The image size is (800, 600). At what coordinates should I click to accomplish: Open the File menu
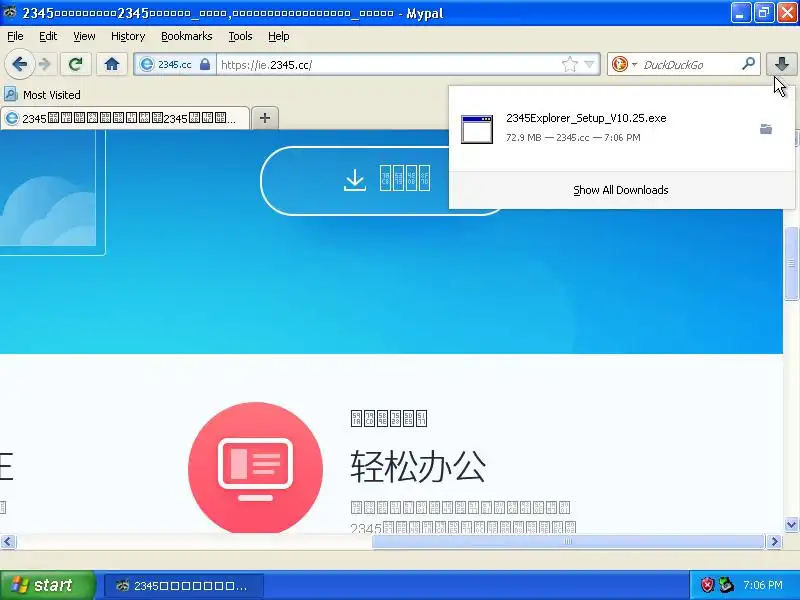(x=15, y=36)
